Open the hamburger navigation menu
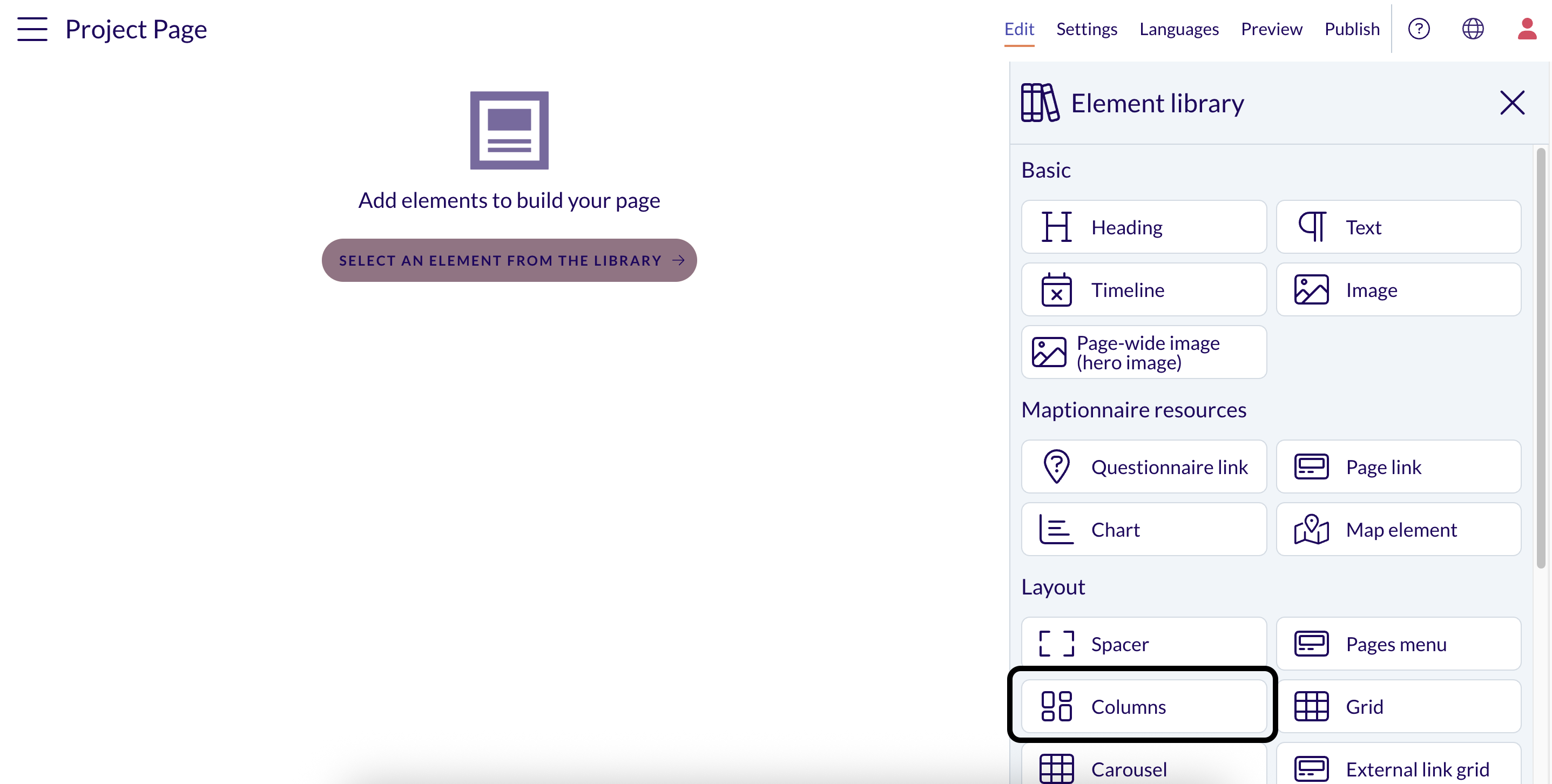The height and width of the screenshot is (784, 1552). coord(32,29)
